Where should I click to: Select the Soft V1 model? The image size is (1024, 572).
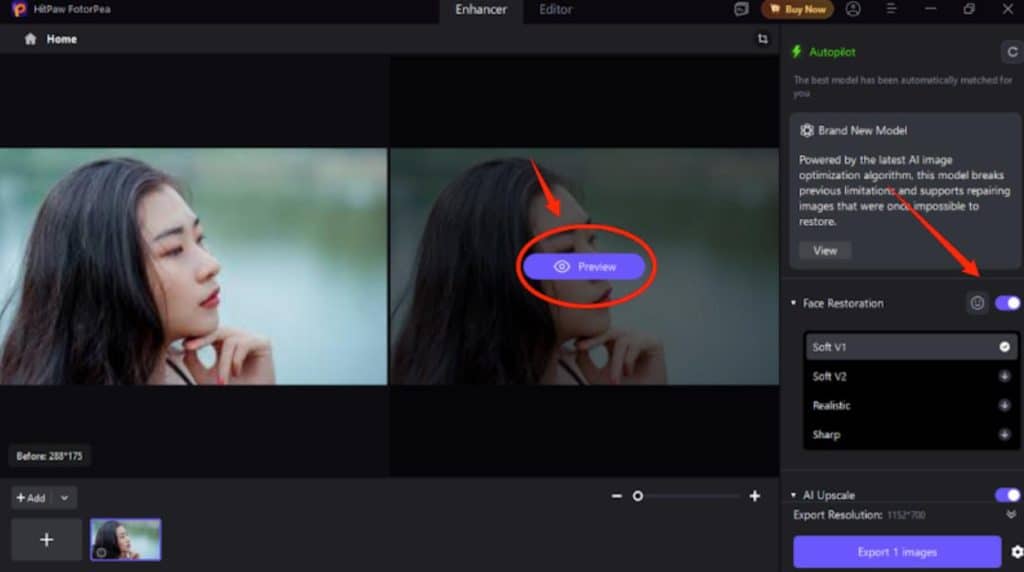tap(911, 347)
